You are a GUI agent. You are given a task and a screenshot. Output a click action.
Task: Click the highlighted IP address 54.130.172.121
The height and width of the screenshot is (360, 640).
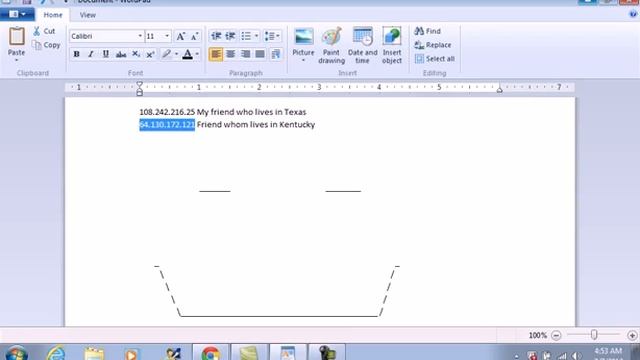167,124
